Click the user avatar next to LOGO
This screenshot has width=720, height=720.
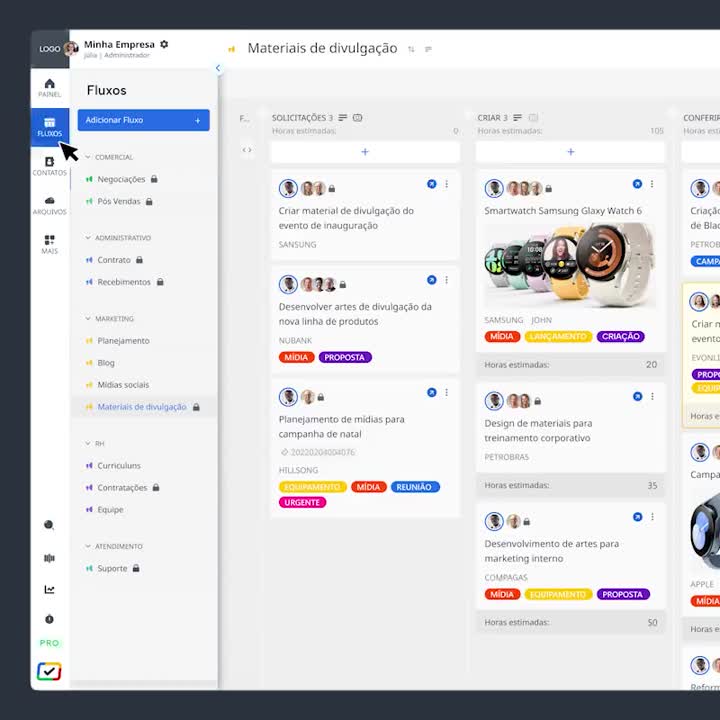coord(71,48)
